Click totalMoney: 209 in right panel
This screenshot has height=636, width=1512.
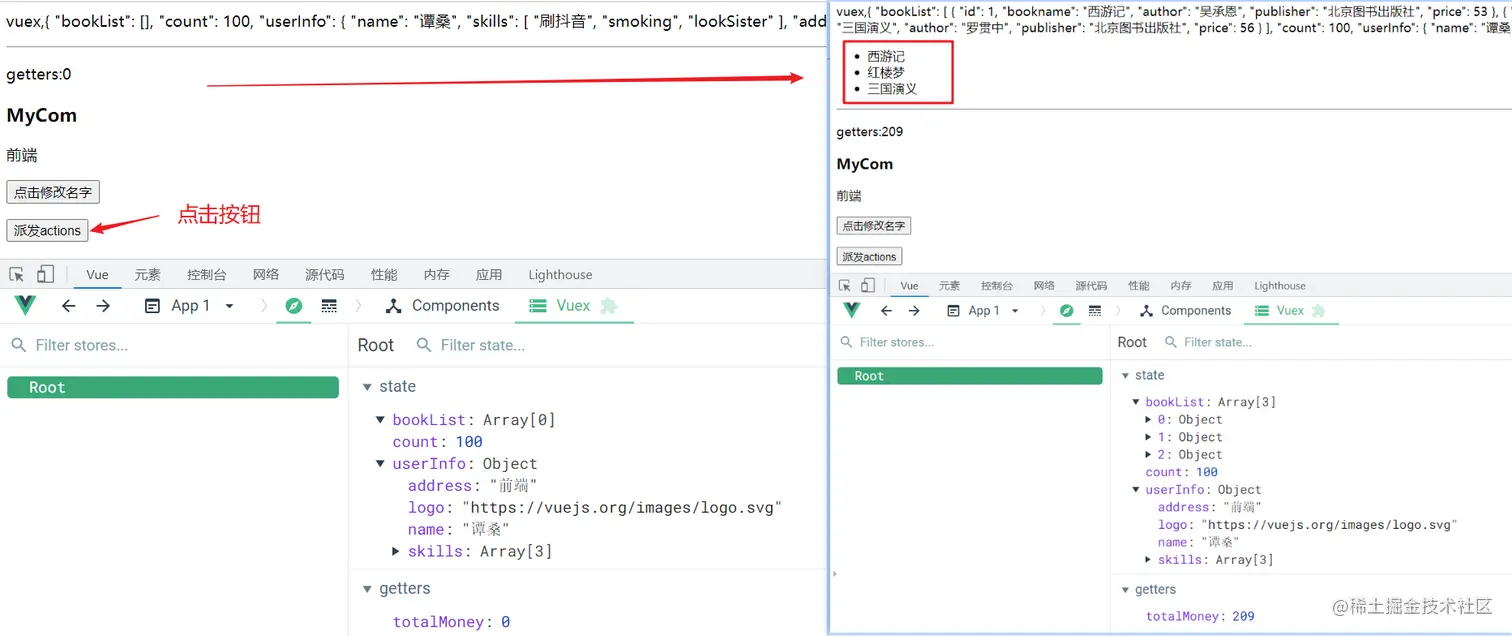click(x=1200, y=616)
